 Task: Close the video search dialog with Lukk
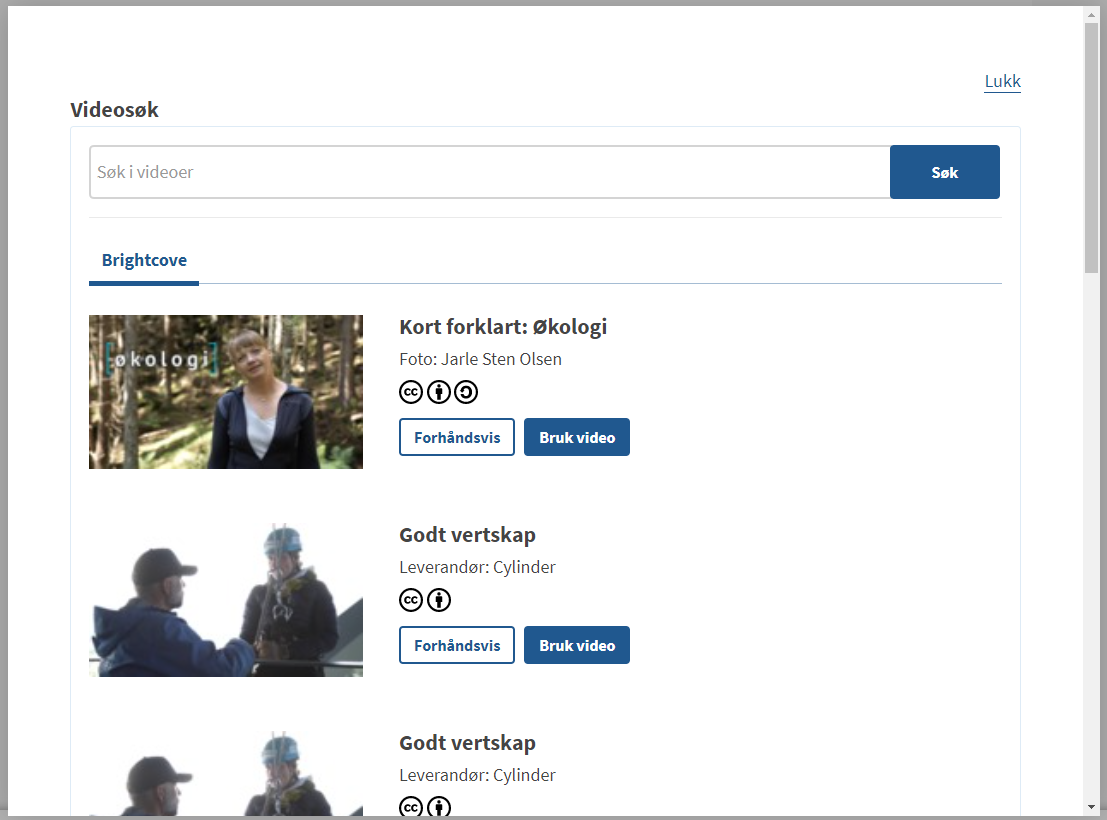1003,81
